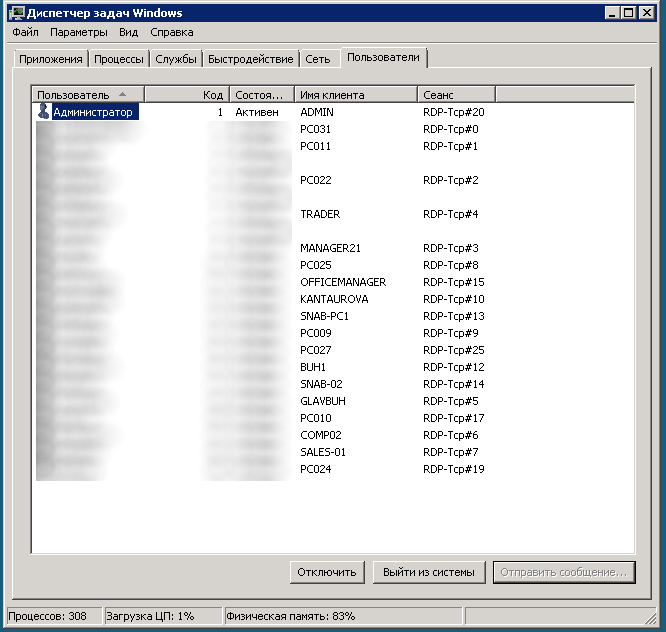Click the Администратор user icon
Image resolution: width=666 pixels, height=632 pixels.
[x=43, y=111]
